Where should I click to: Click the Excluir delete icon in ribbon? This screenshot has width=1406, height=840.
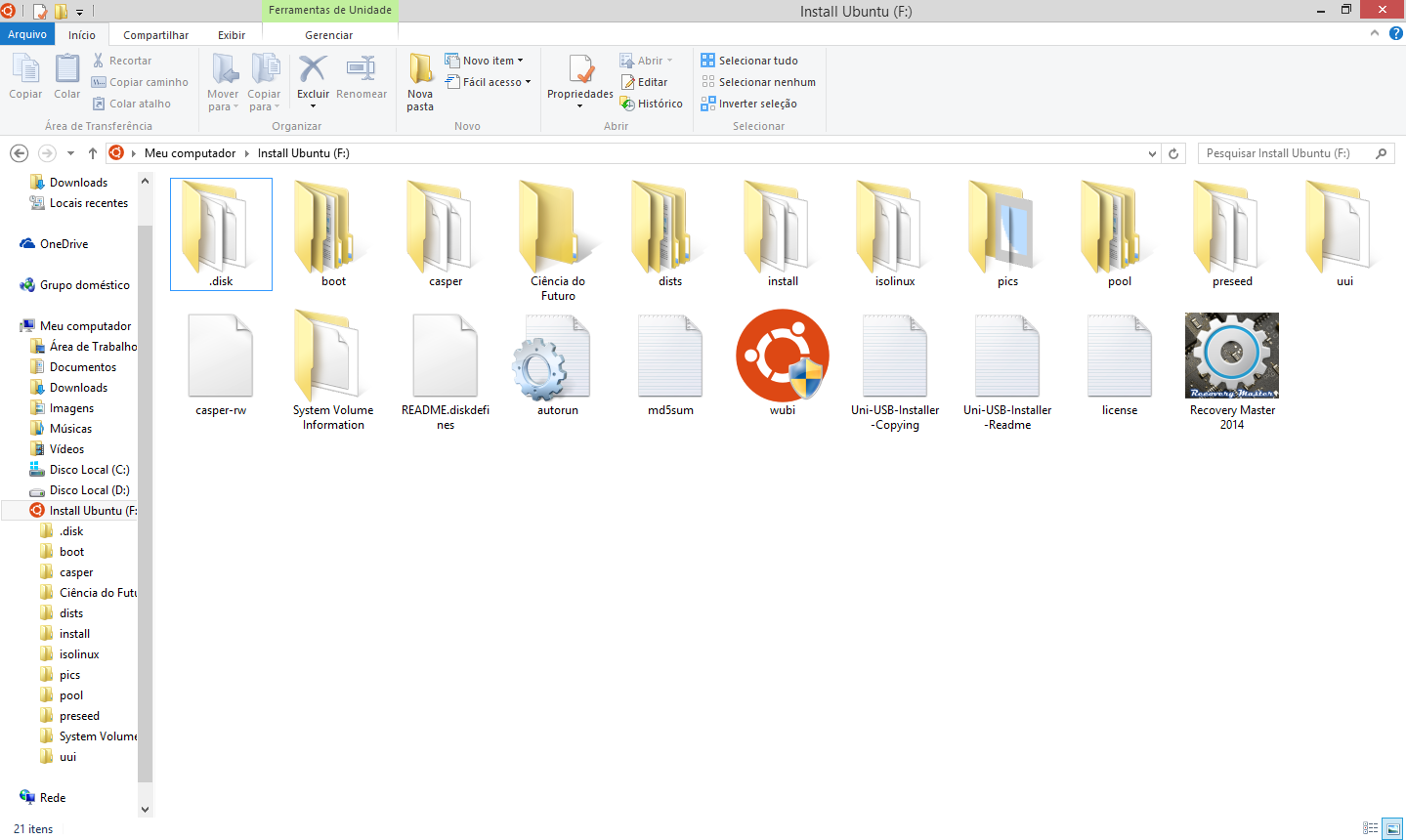click(x=313, y=71)
